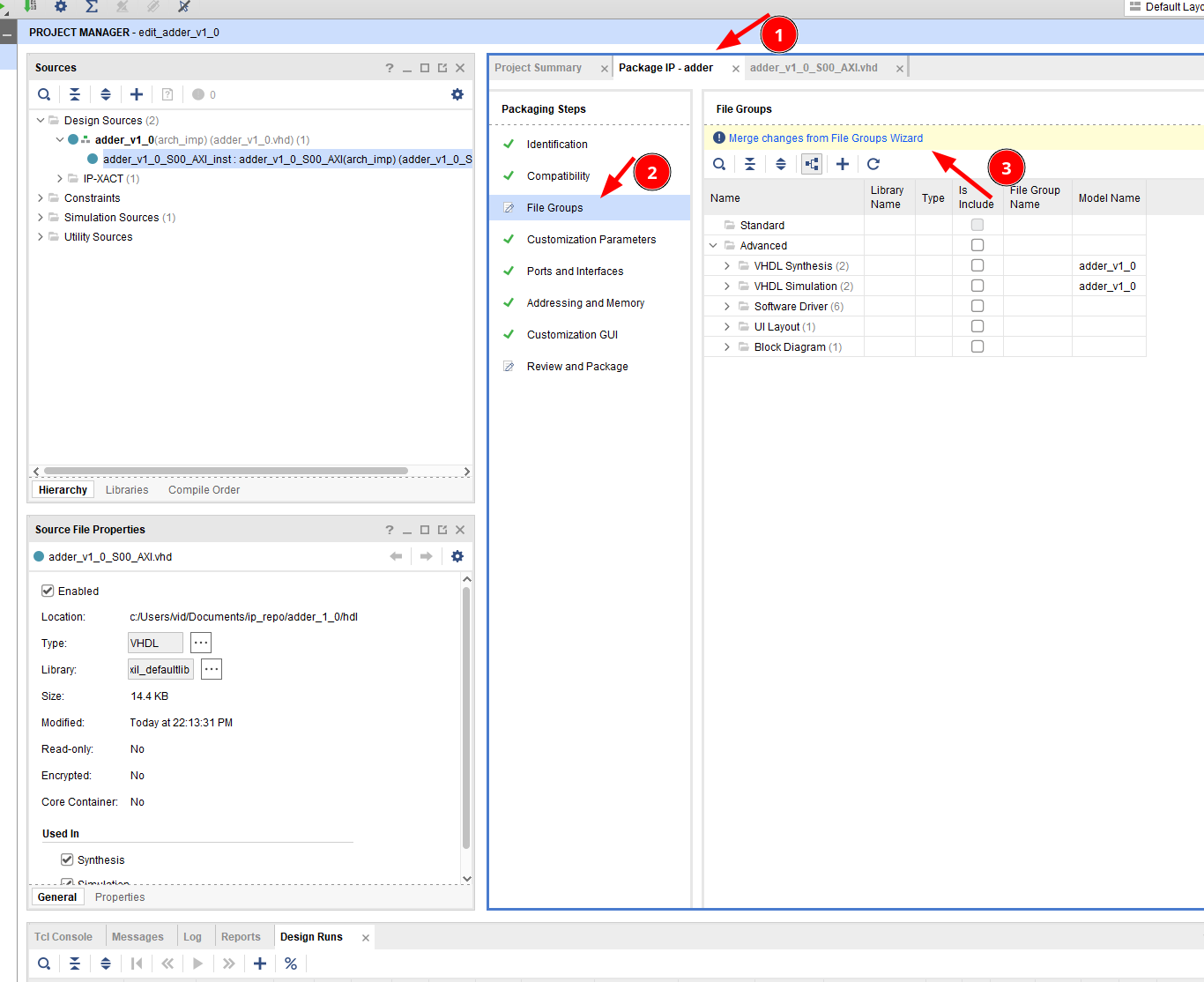1204x982 pixels.
Task: Add sources with the plus icon
Action: (x=137, y=94)
